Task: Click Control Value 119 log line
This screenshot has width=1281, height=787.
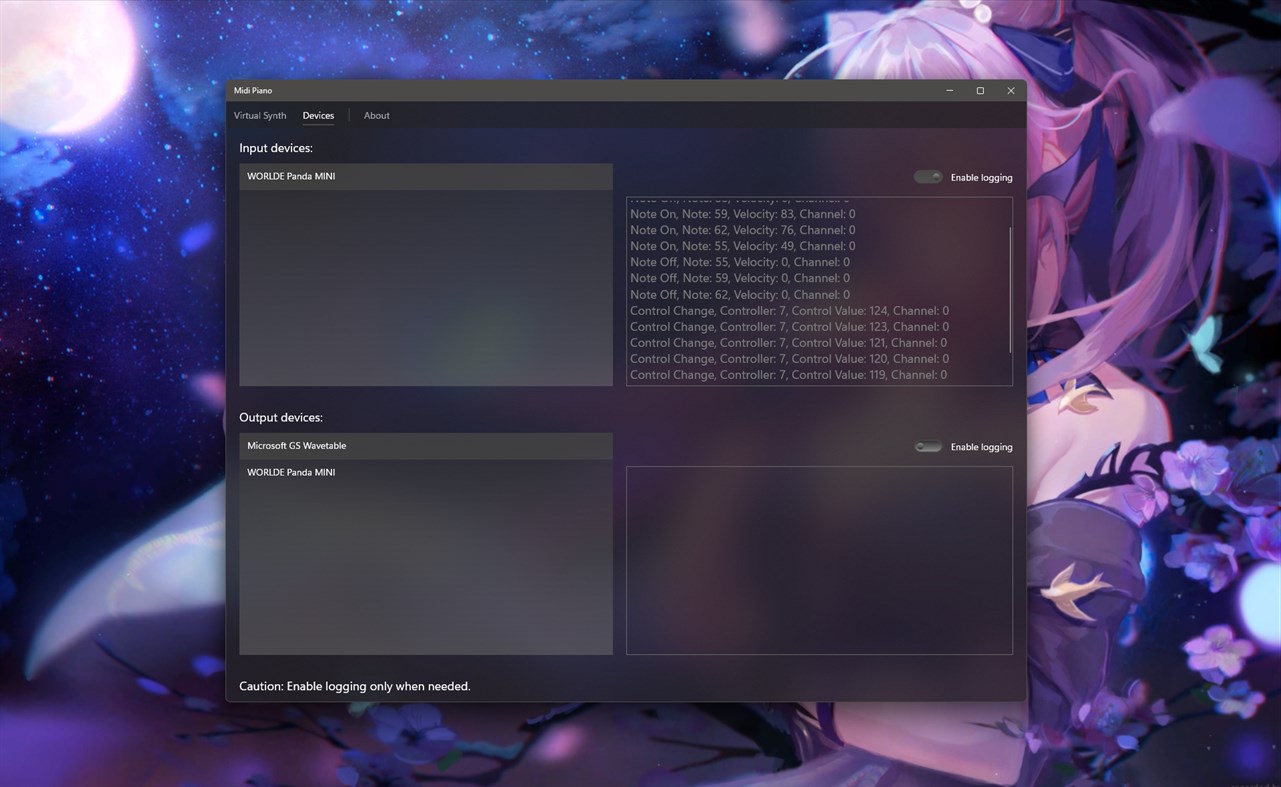Action: pos(788,375)
